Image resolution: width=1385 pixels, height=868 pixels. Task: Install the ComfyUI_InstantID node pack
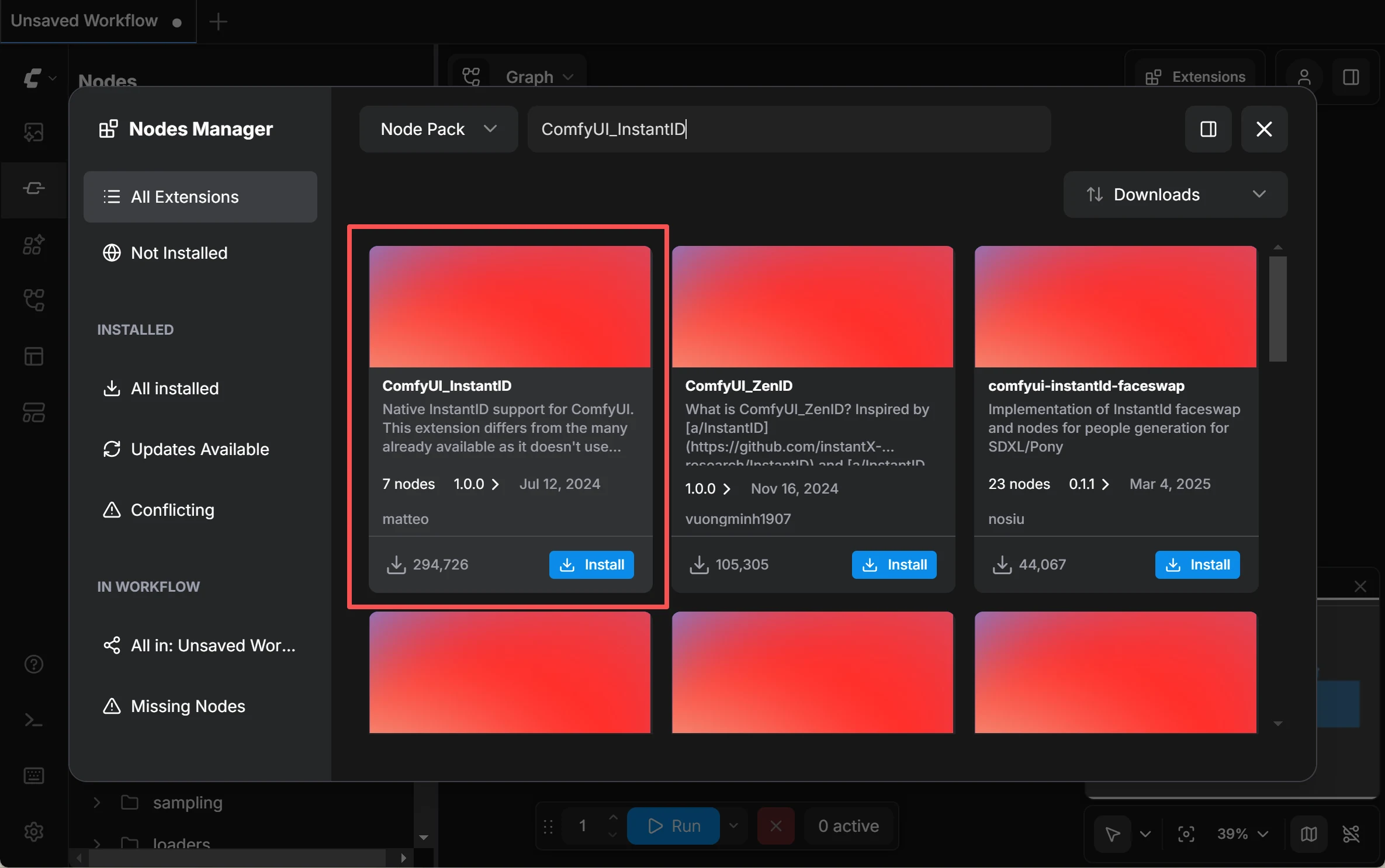(590, 564)
